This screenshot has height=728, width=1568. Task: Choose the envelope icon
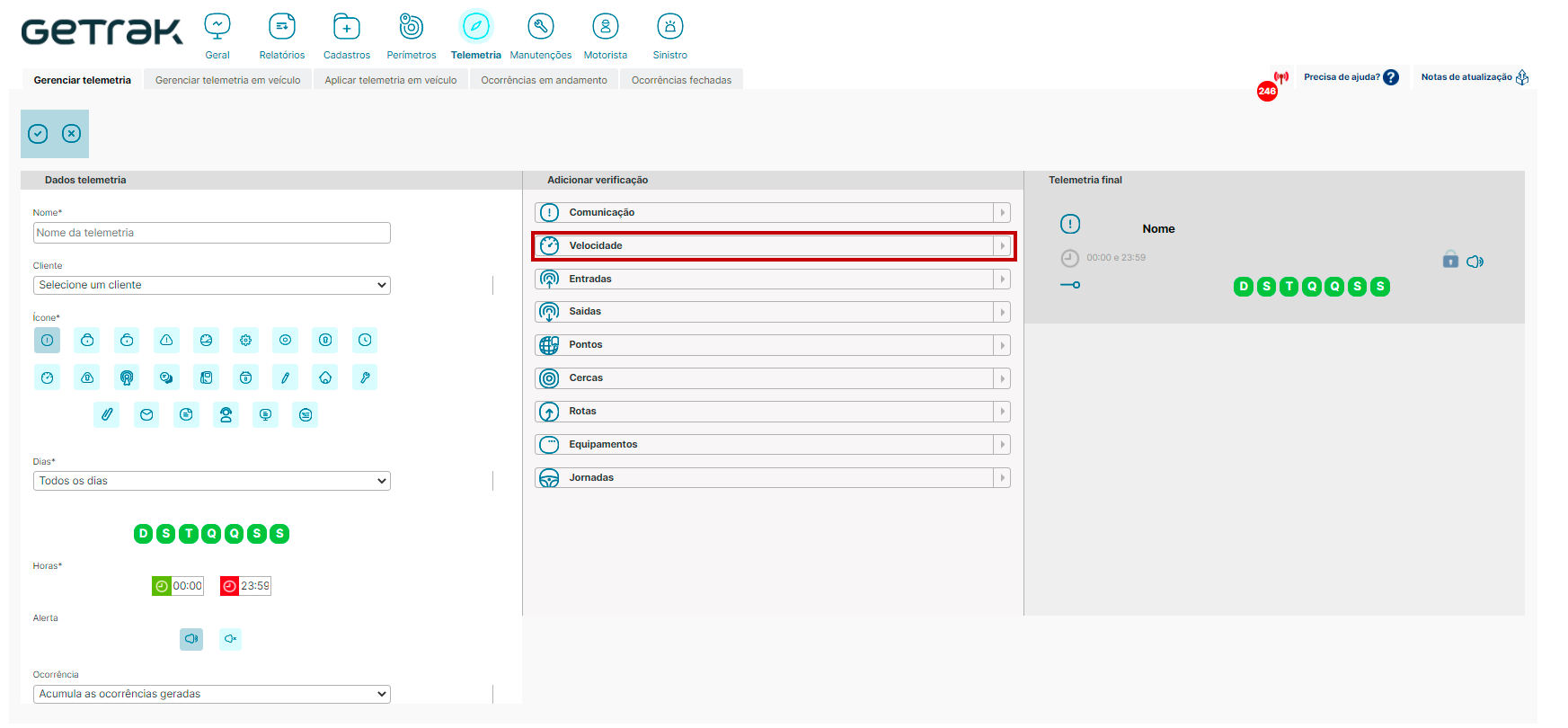pyautogui.click(x=146, y=414)
